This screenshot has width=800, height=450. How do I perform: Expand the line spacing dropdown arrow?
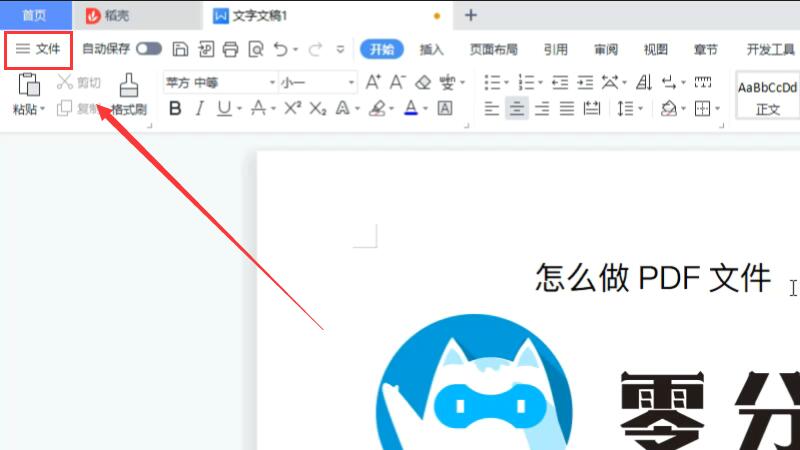640,108
